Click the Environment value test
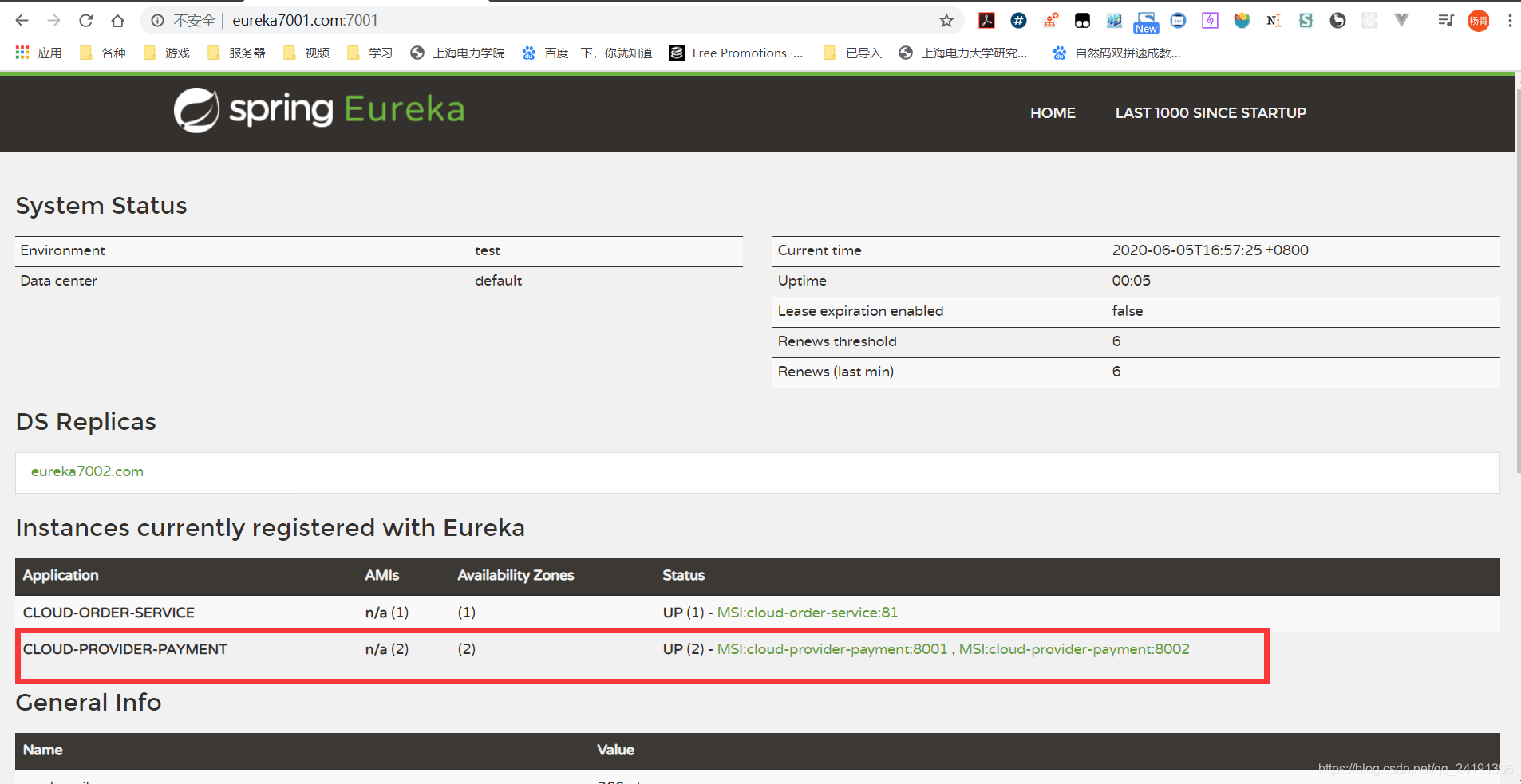This screenshot has width=1521, height=784. tap(488, 250)
